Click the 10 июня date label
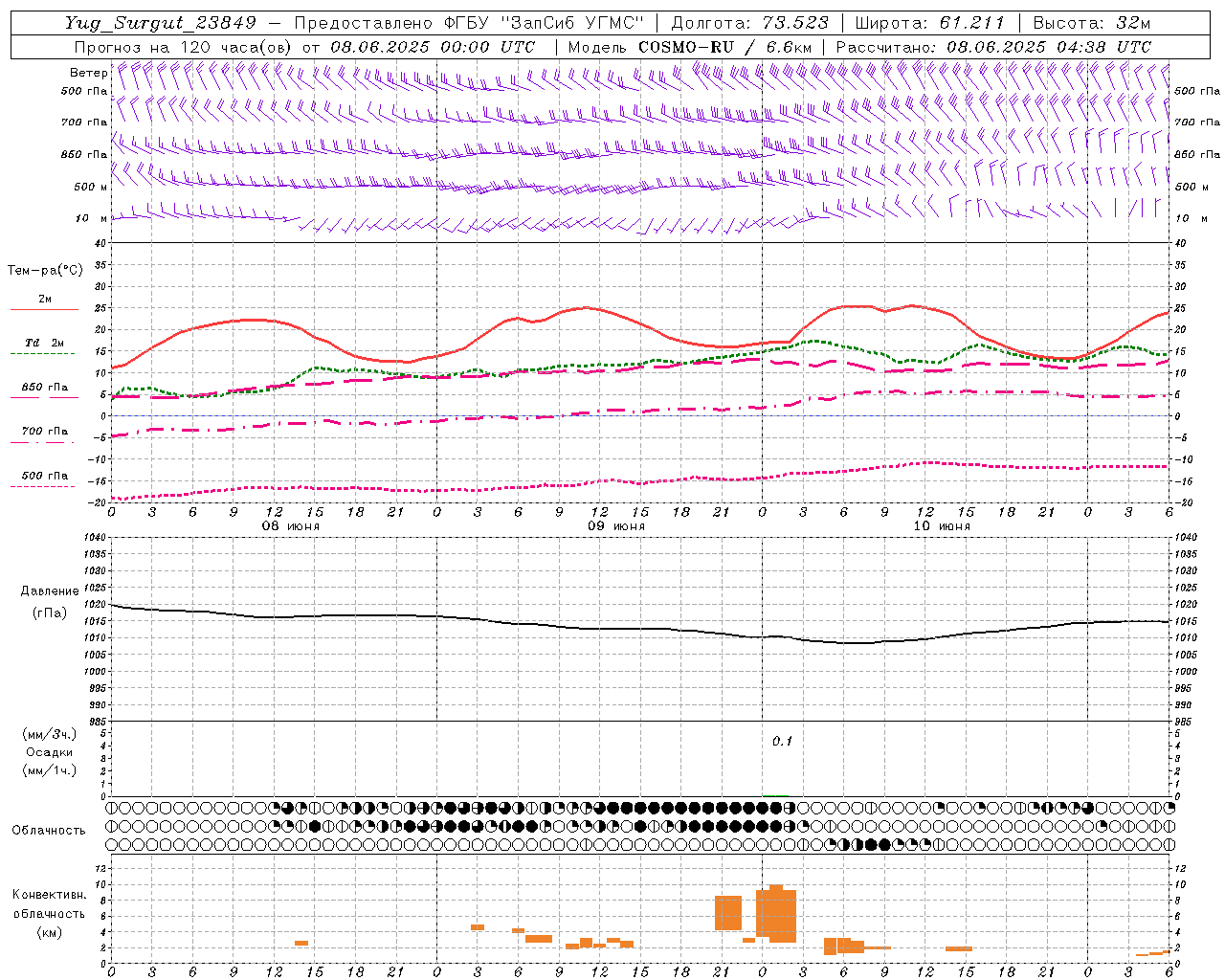The height and width of the screenshot is (980, 1225). (942, 526)
